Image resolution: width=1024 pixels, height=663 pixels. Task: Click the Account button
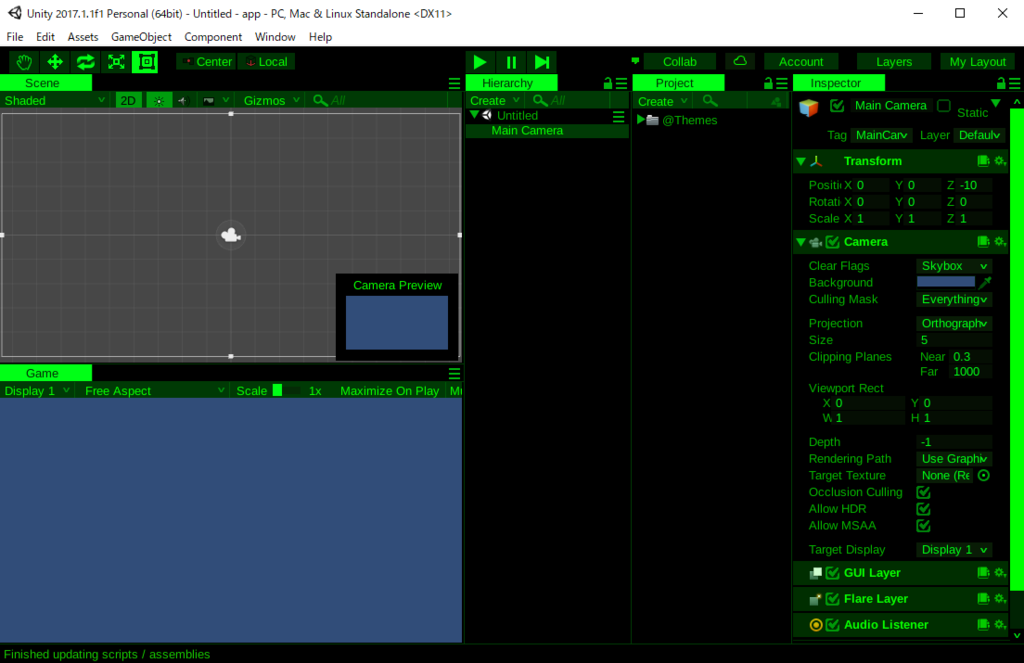[x=800, y=61]
